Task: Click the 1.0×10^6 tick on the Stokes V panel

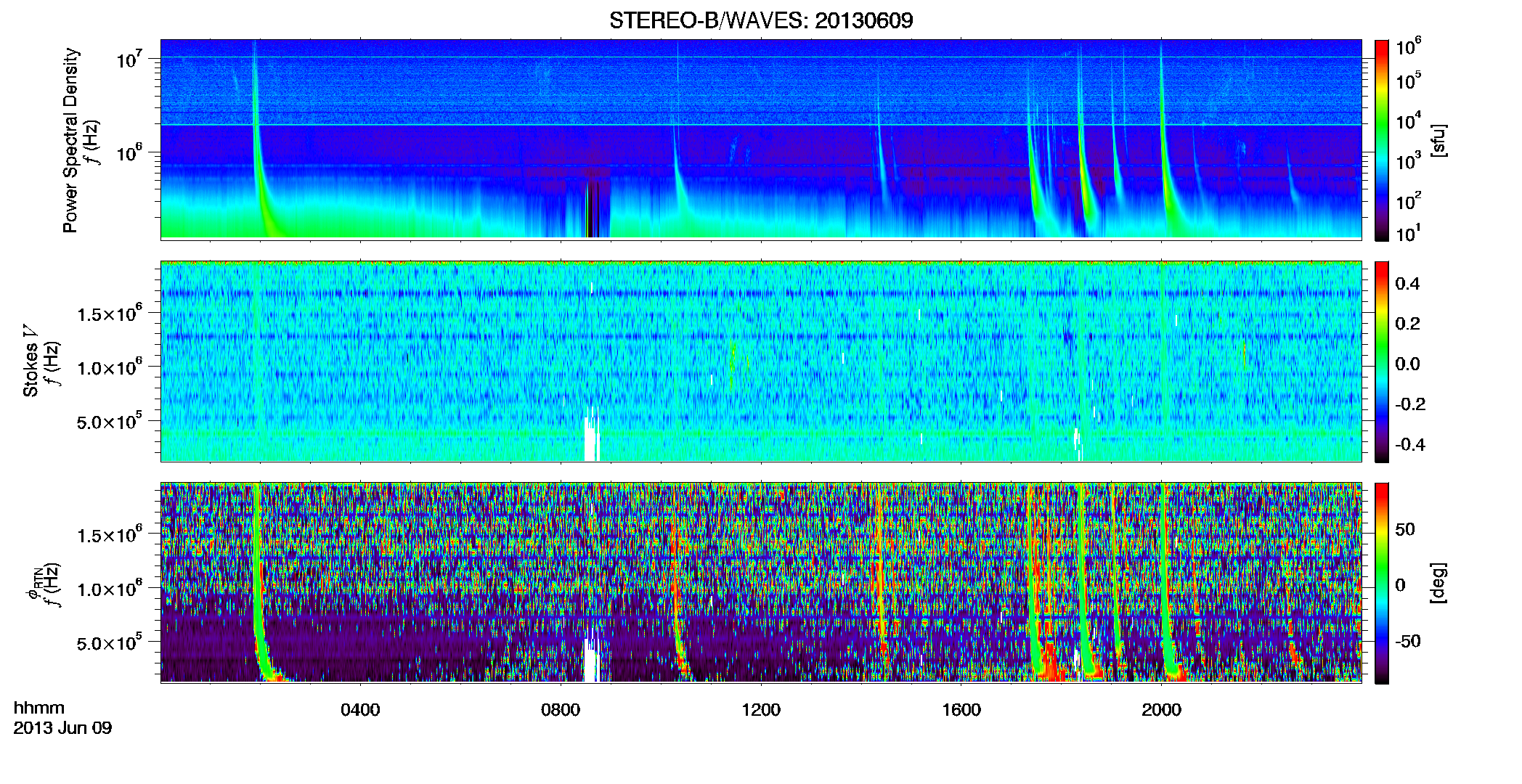Action: tap(110, 367)
